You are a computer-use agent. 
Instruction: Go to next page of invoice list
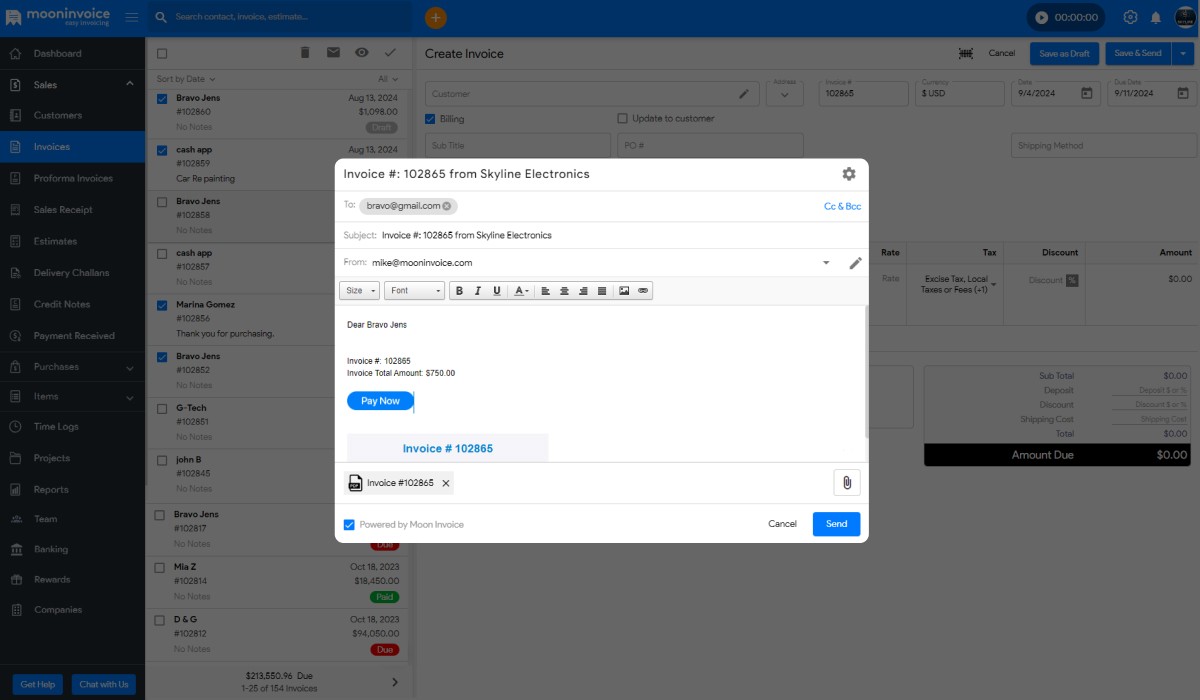tap(395, 682)
